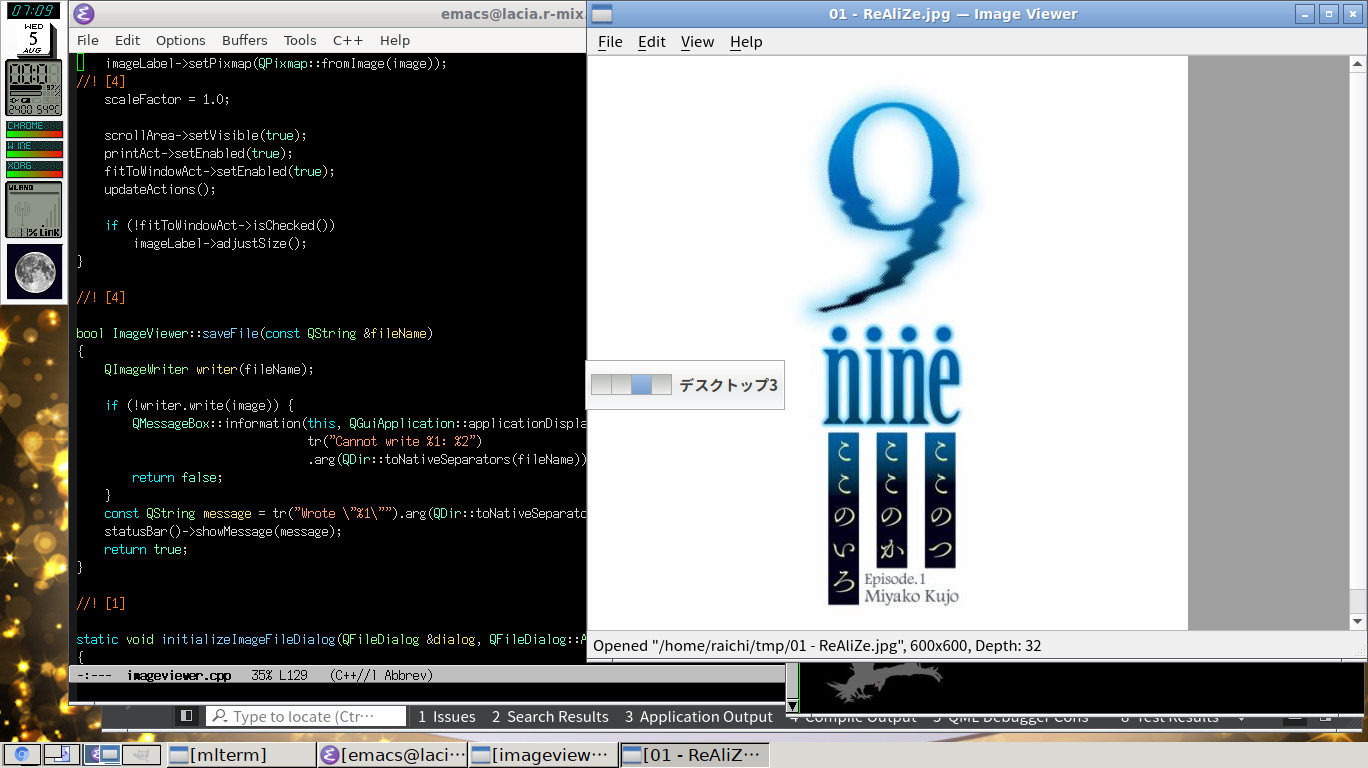
Task: Click the 35% L129 position in modeline
Action: coord(280,675)
